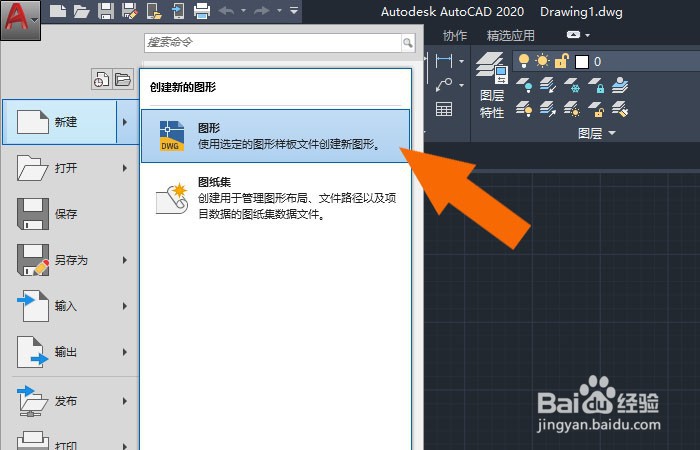Open the layer 0 dropdown list
Screen dimensions: 700x450
tap(607, 61)
